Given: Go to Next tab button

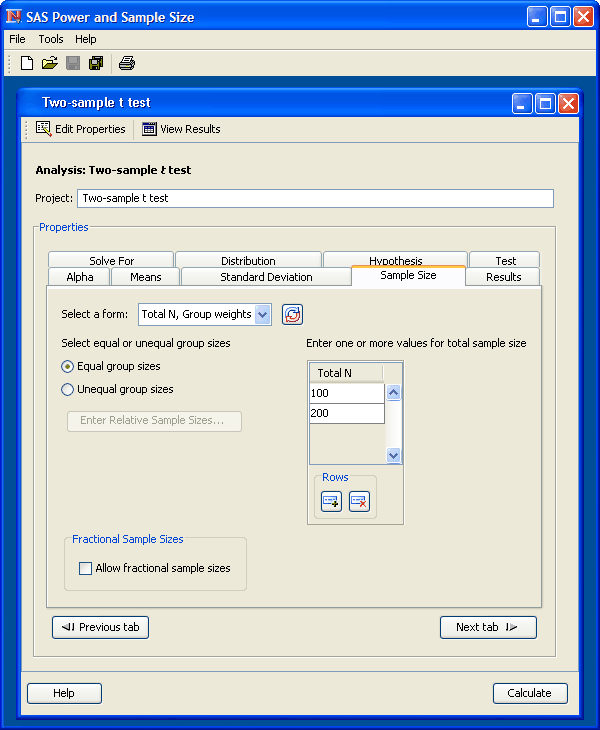Looking at the screenshot, I should pyautogui.click(x=488, y=627).
